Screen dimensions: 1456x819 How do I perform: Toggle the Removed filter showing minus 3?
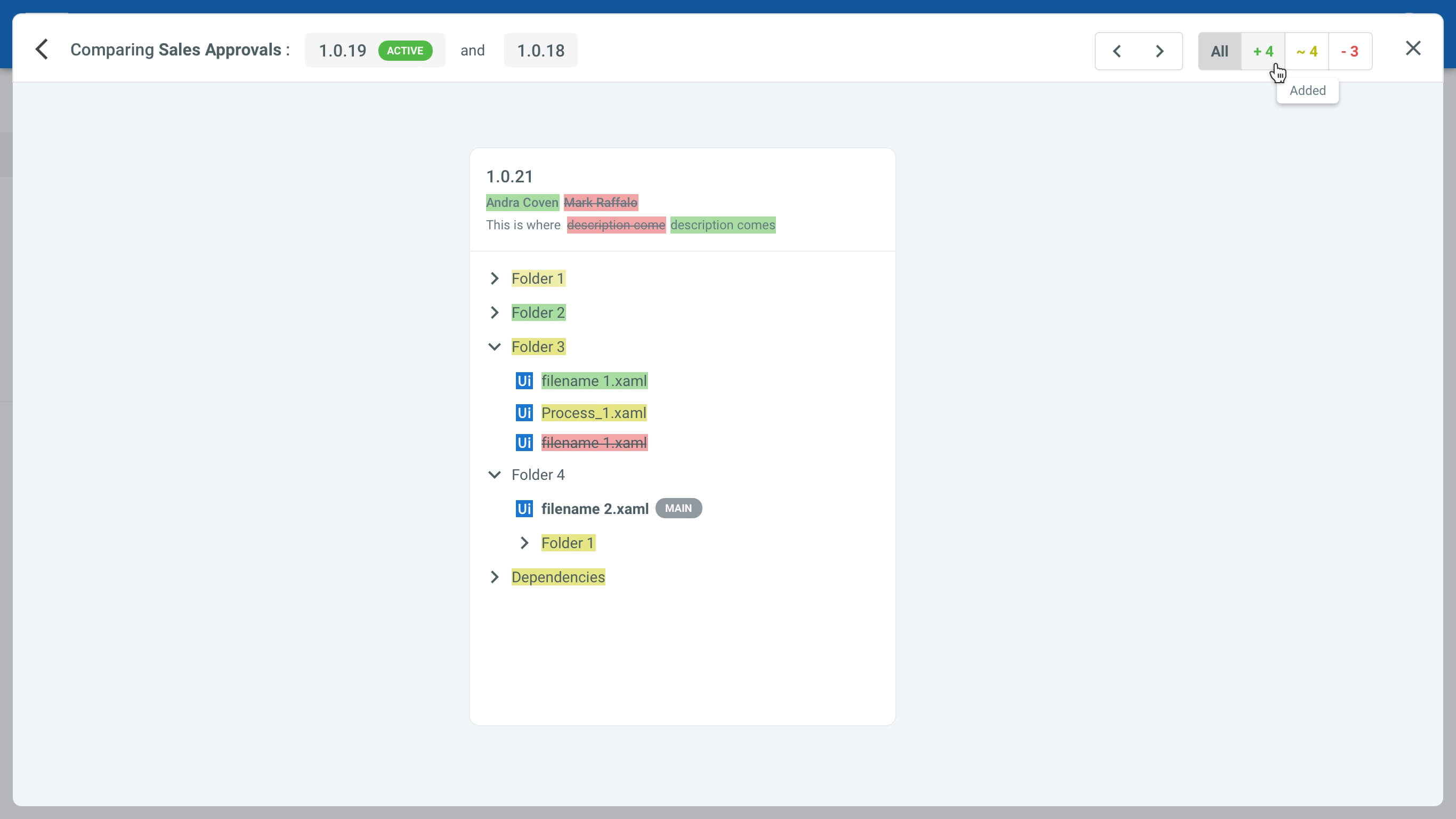tap(1351, 51)
